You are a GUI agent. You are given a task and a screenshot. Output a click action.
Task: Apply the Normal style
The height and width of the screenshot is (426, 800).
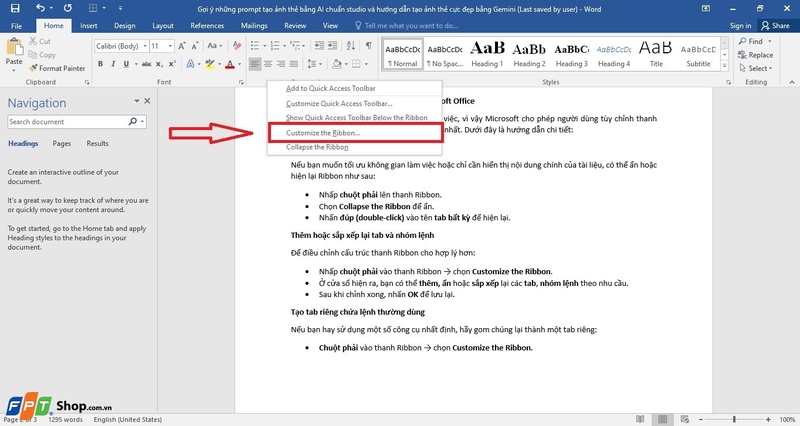pyautogui.click(x=403, y=54)
